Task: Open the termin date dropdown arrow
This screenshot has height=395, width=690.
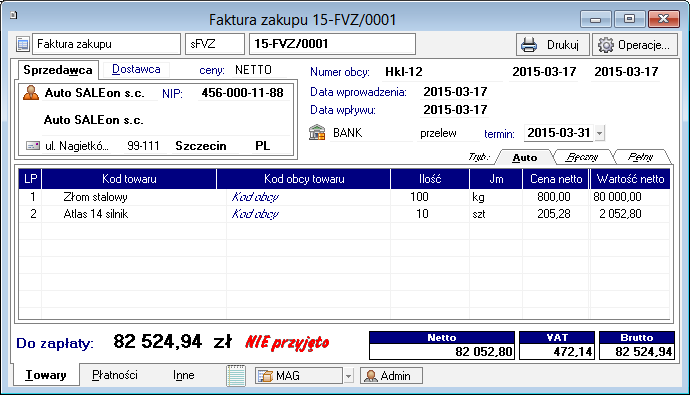Action: tap(599, 133)
